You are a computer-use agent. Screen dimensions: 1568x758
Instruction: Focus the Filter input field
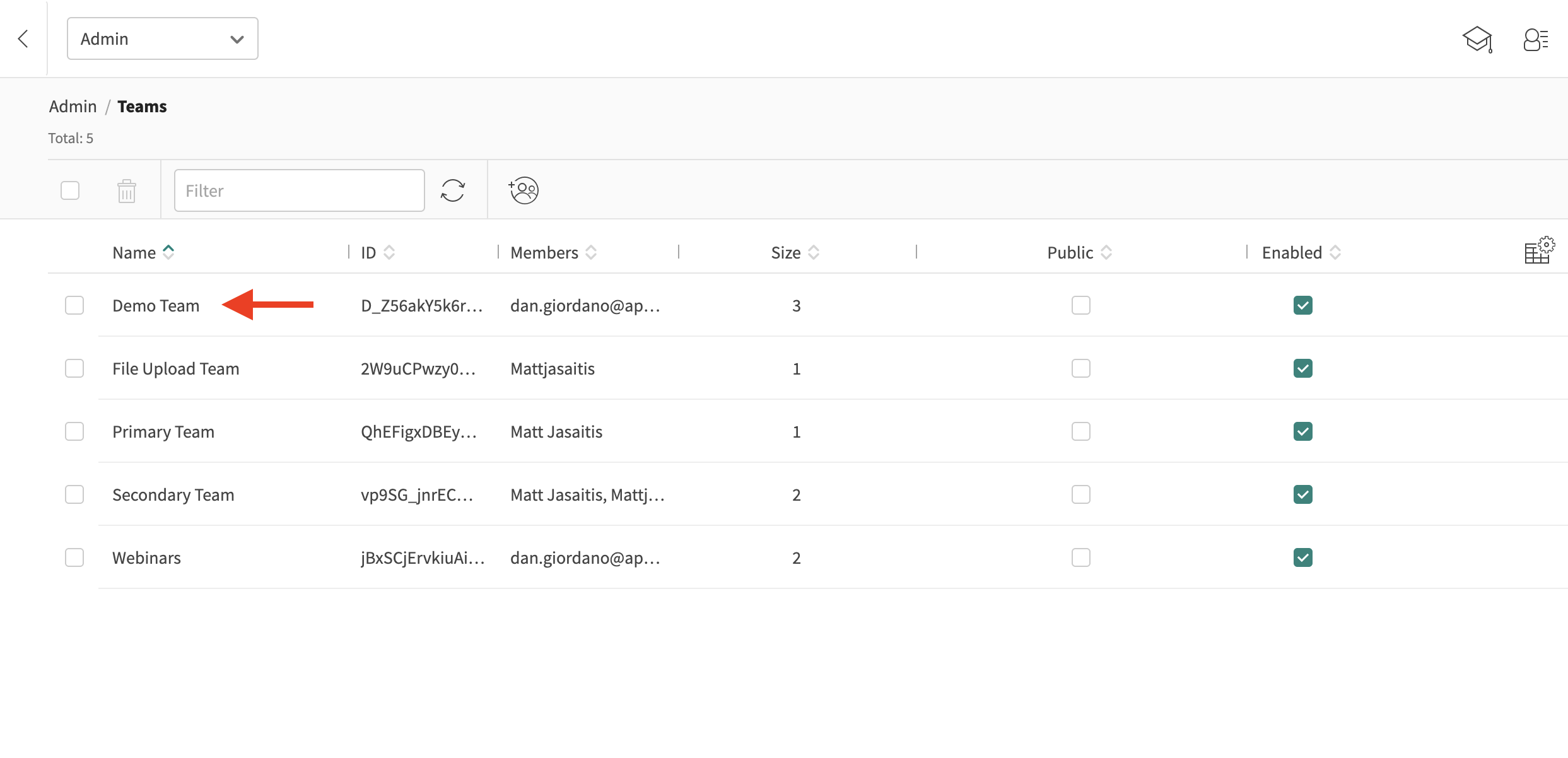pos(299,190)
